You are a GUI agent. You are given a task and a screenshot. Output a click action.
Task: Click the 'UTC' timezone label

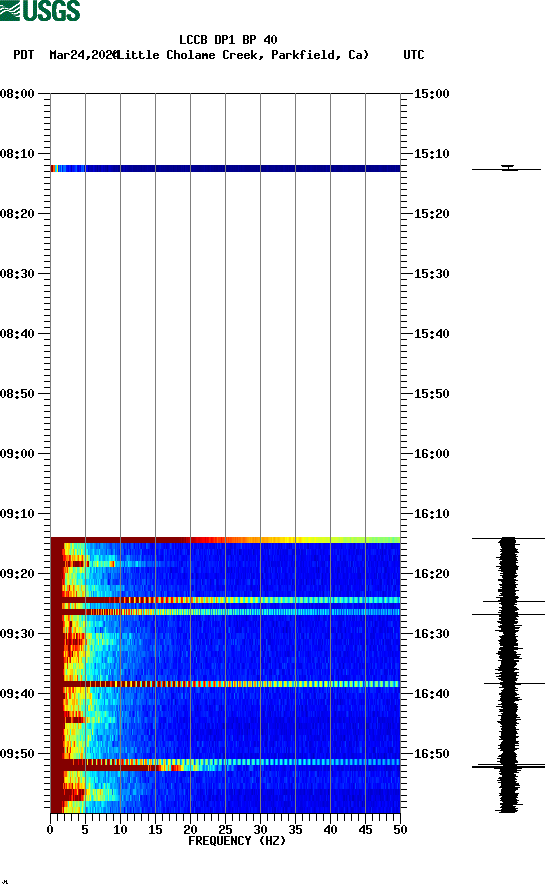pos(414,55)
